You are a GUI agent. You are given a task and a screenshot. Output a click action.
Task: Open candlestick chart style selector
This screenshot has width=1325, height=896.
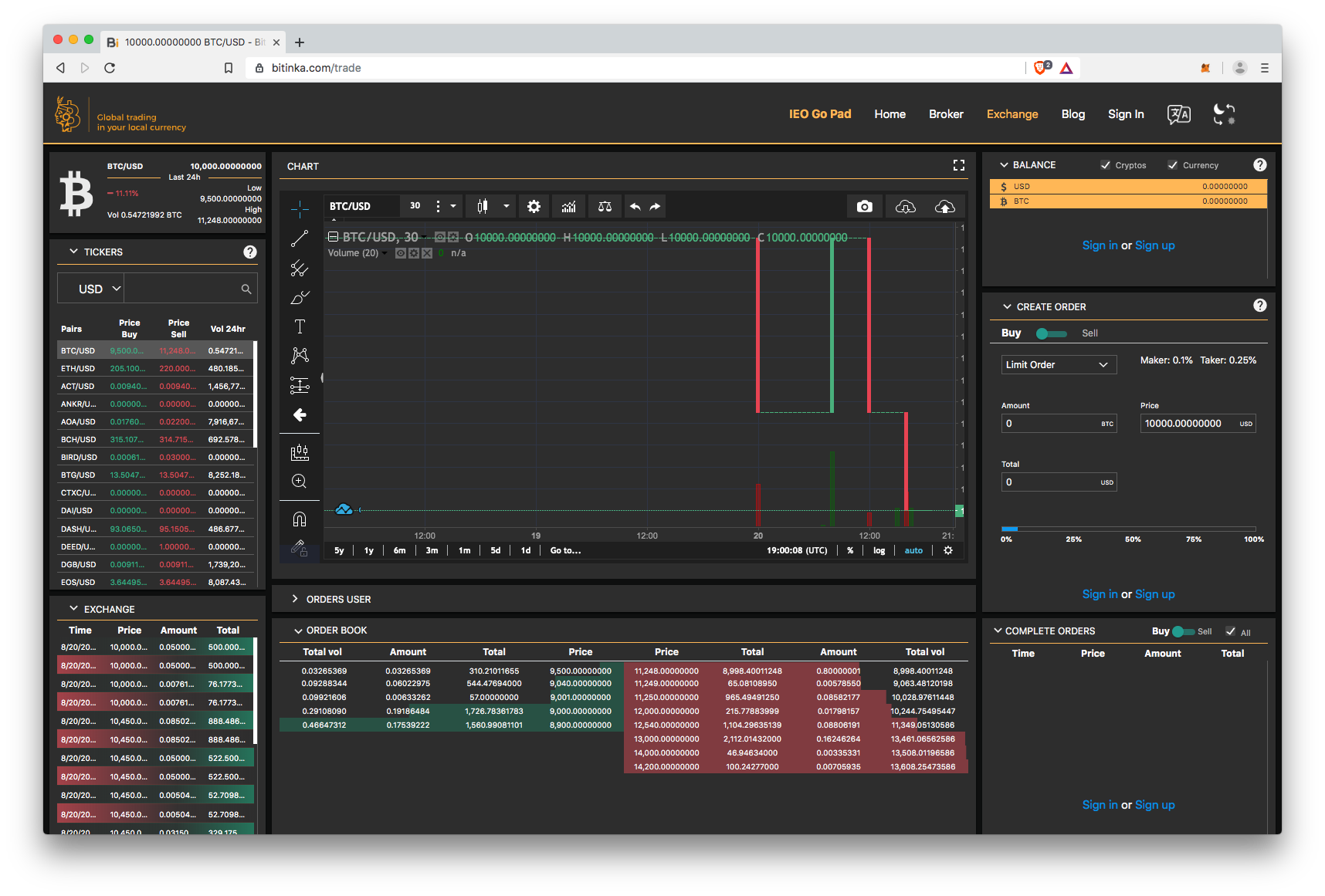pyautogui.click(x=483, y=206)
